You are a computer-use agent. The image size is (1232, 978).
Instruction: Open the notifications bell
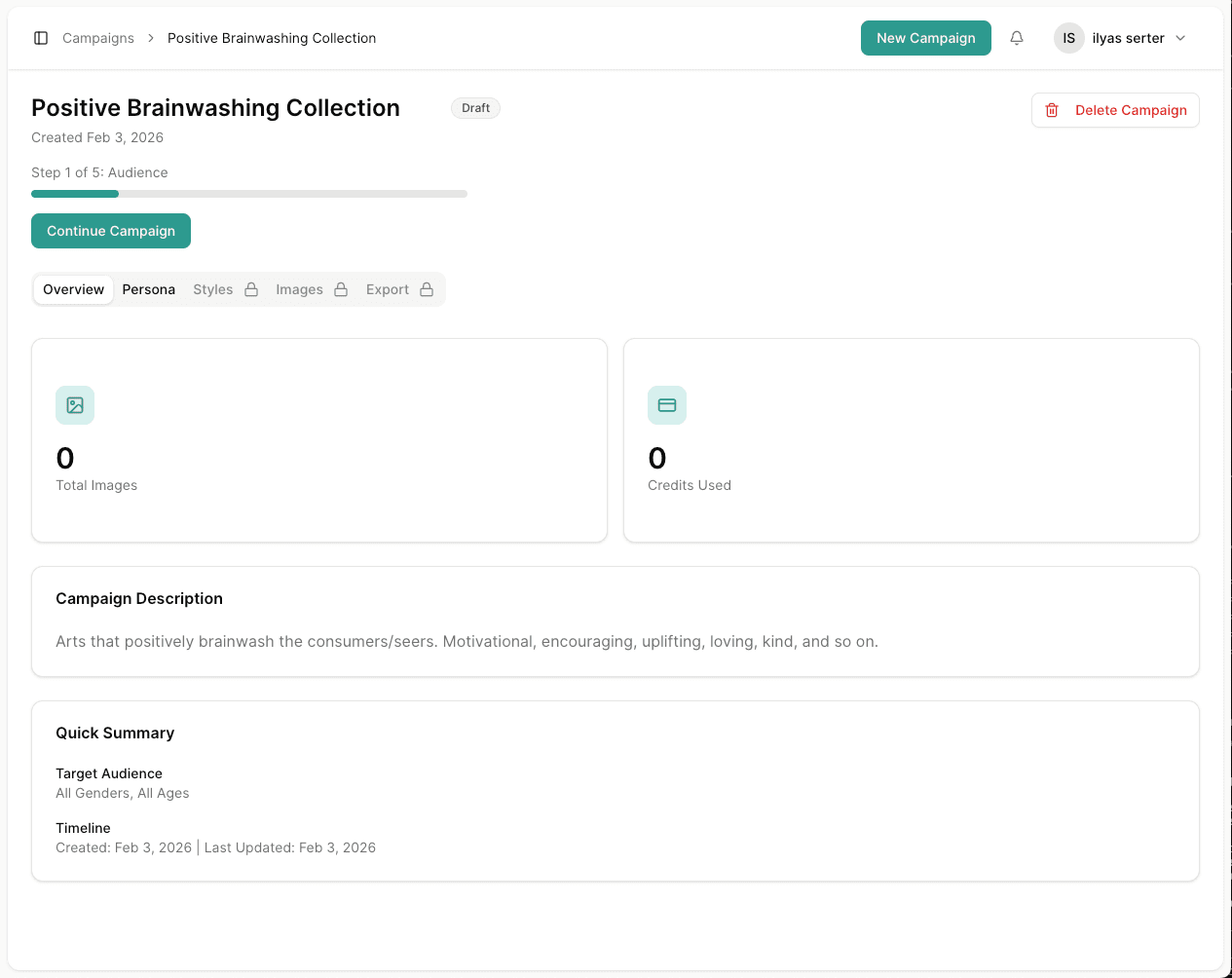coord(1017,38)
